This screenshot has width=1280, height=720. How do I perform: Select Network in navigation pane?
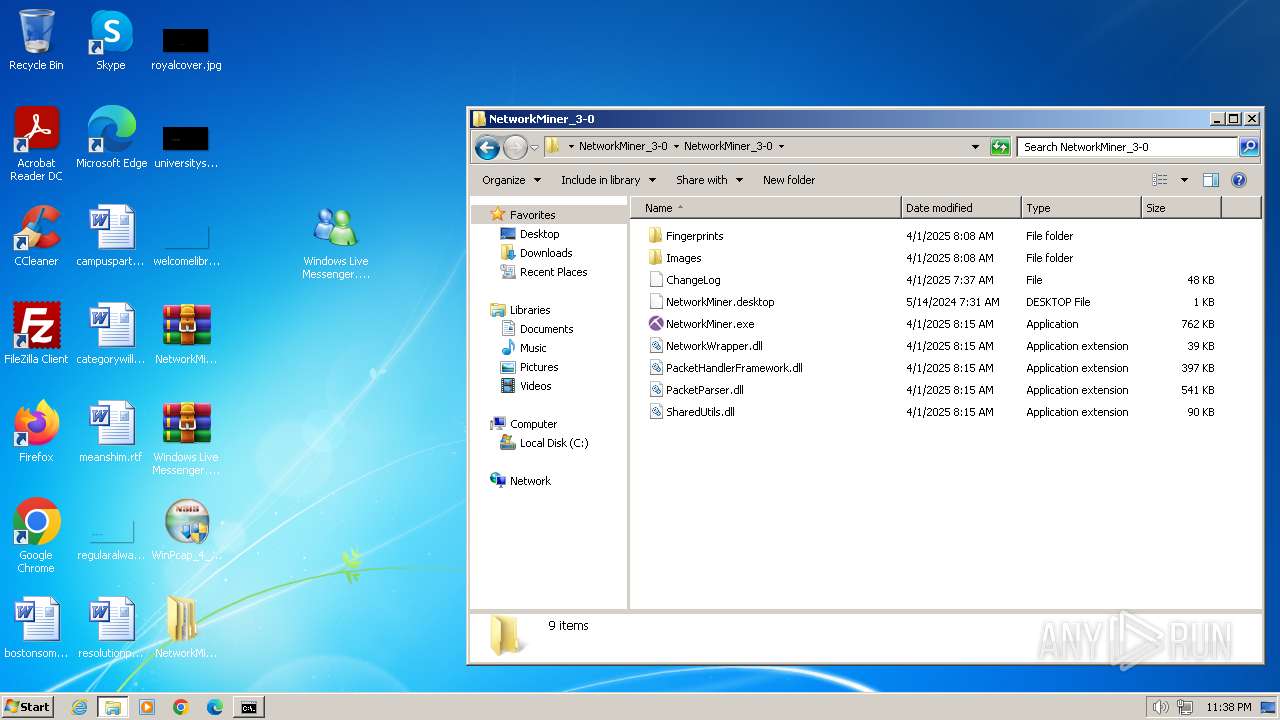(x=530, y=481)
